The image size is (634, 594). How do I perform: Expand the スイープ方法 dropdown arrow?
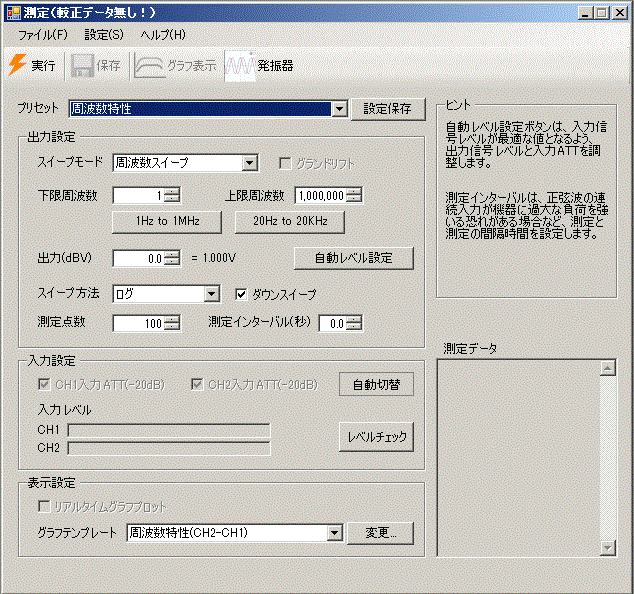click(211, 294)
